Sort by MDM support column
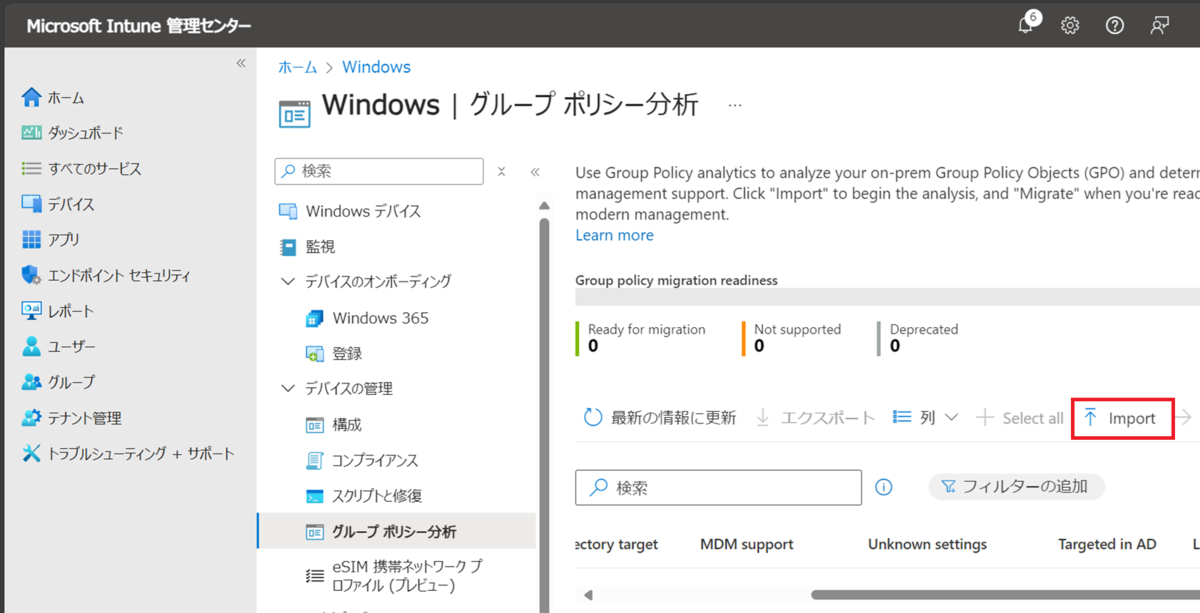1200x613 pixels. (x=746, y=544)
